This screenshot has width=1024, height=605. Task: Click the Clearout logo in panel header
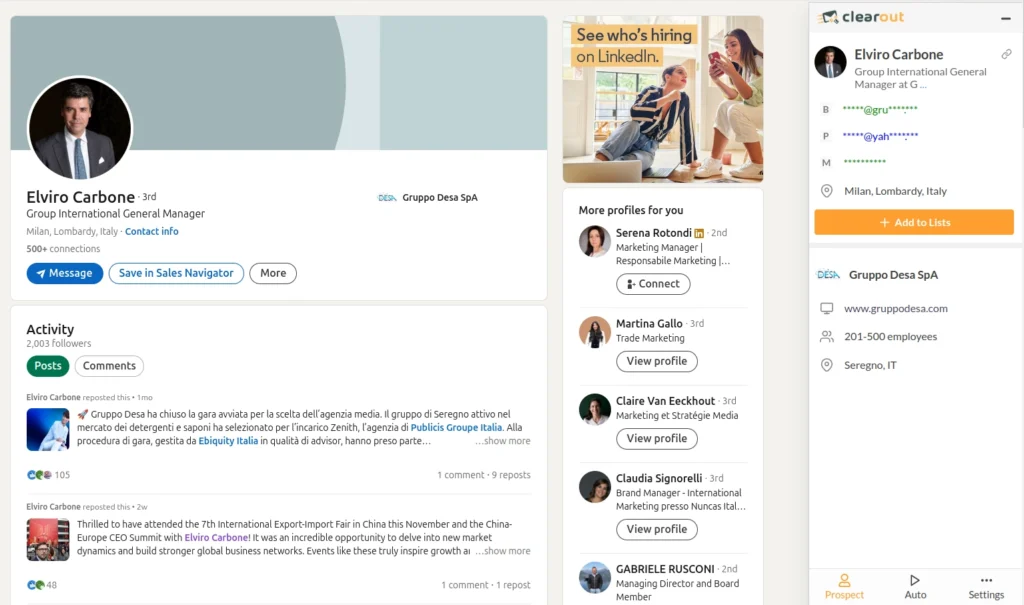tap(861, 17)
